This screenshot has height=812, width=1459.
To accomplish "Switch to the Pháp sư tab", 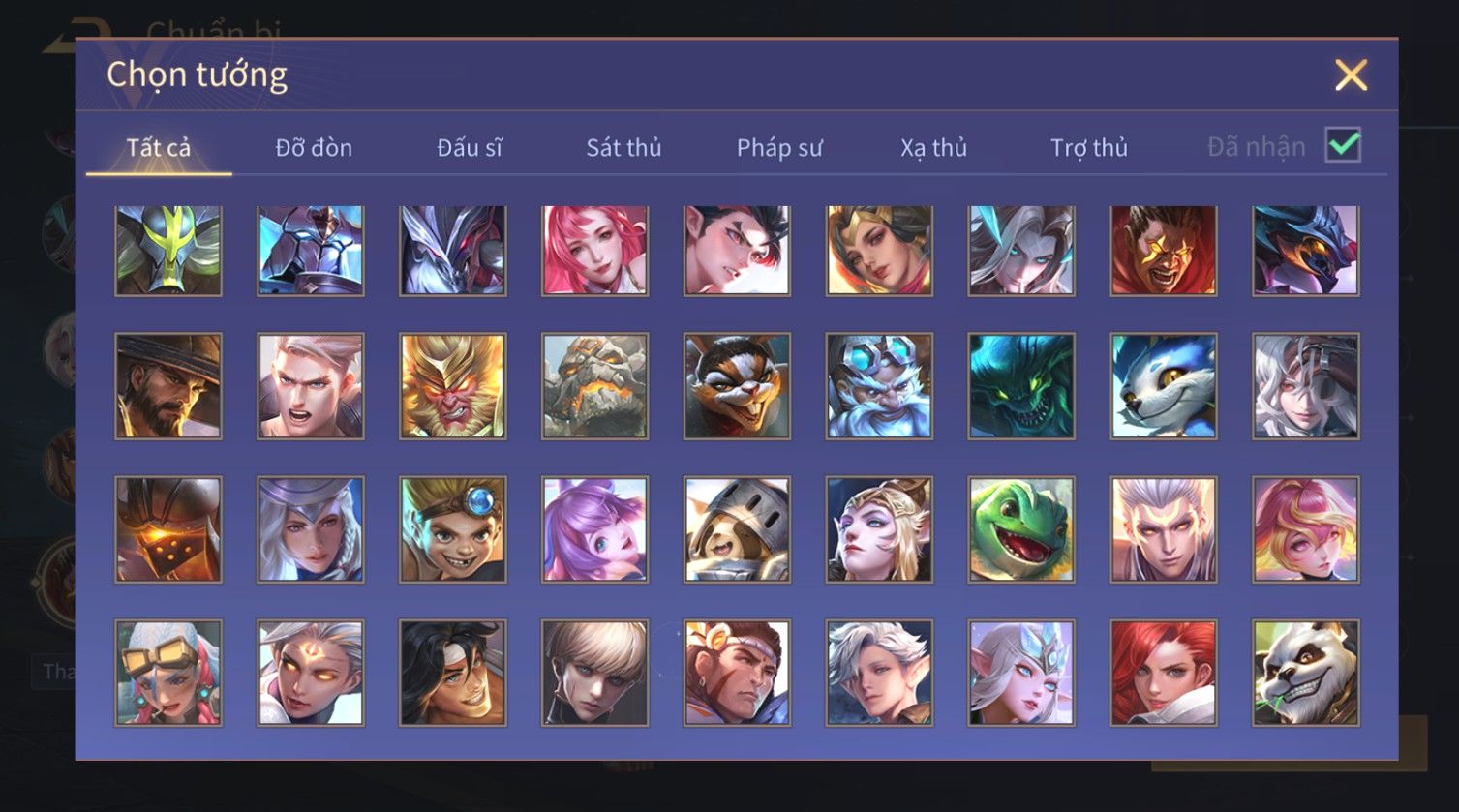I will coord(779,147).
